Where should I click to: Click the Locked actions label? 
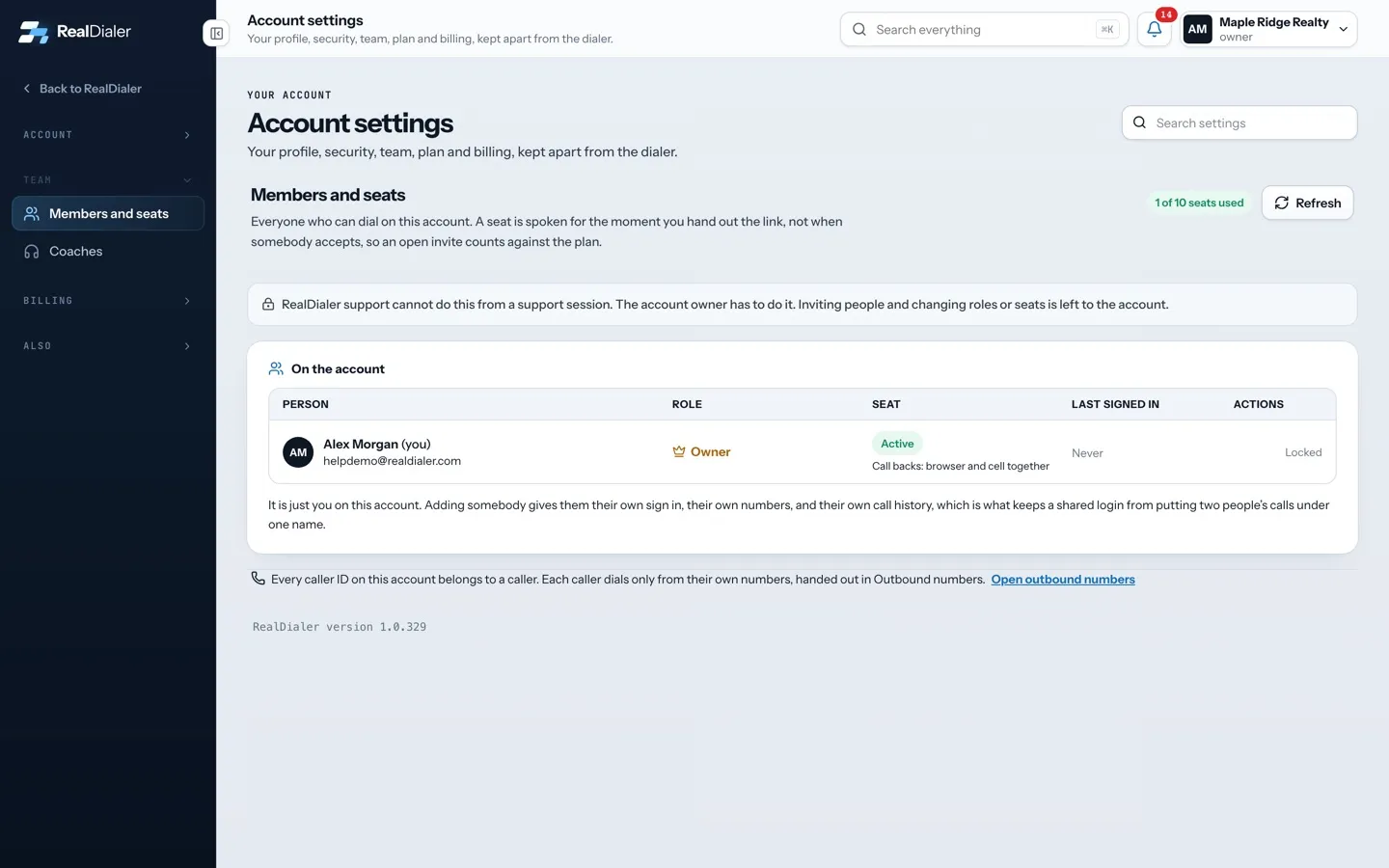click(x=1303, y=452)
